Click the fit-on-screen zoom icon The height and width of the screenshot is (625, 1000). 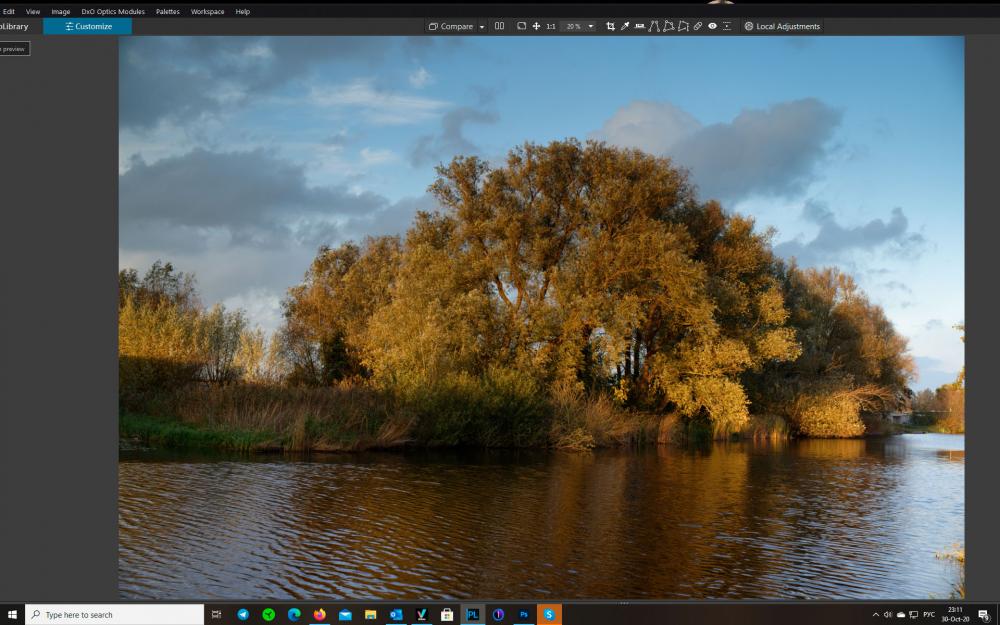click(521, 26)
